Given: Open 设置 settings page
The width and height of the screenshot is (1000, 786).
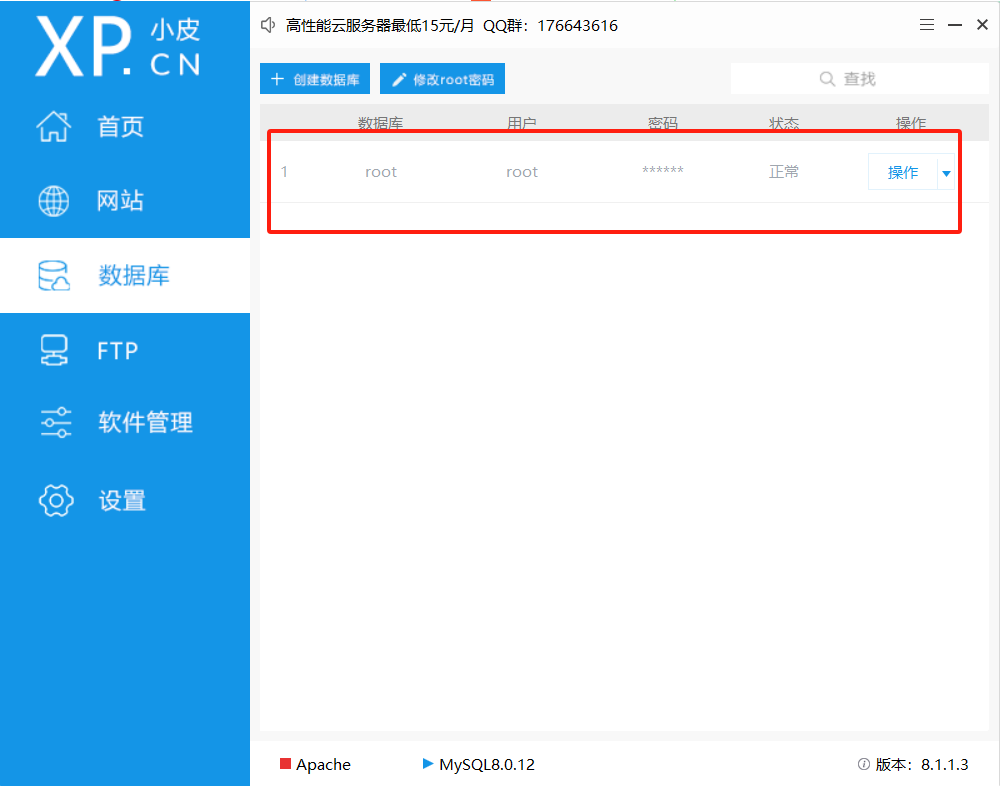Looking at the screenshot, I should [124, 501].
